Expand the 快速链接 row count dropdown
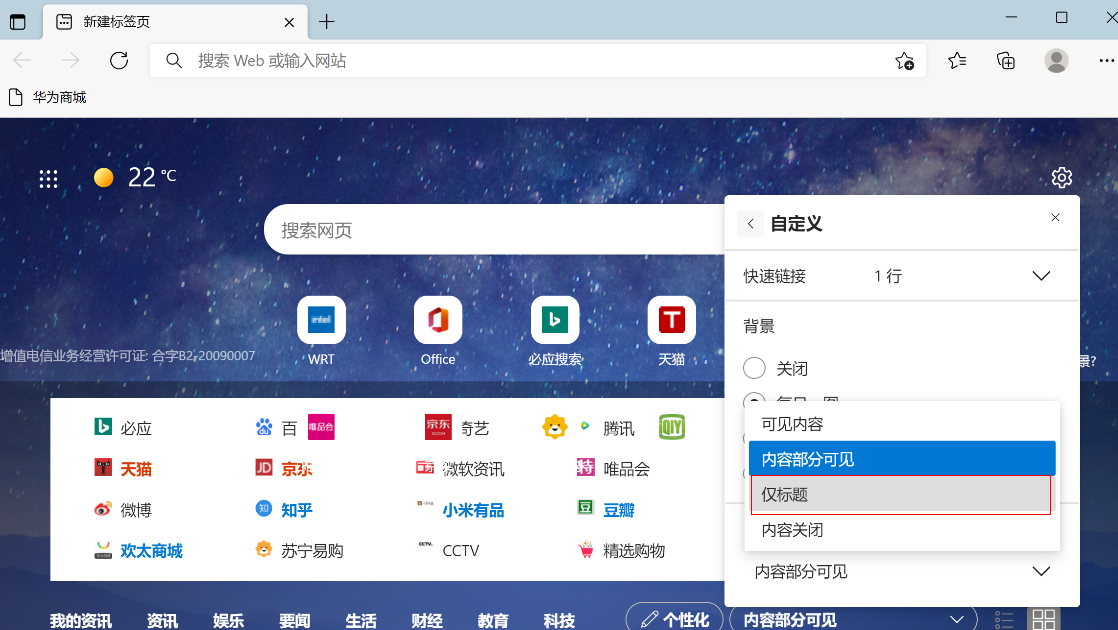The height and width of the screenshot is (630, 1118). [1041, 276]
